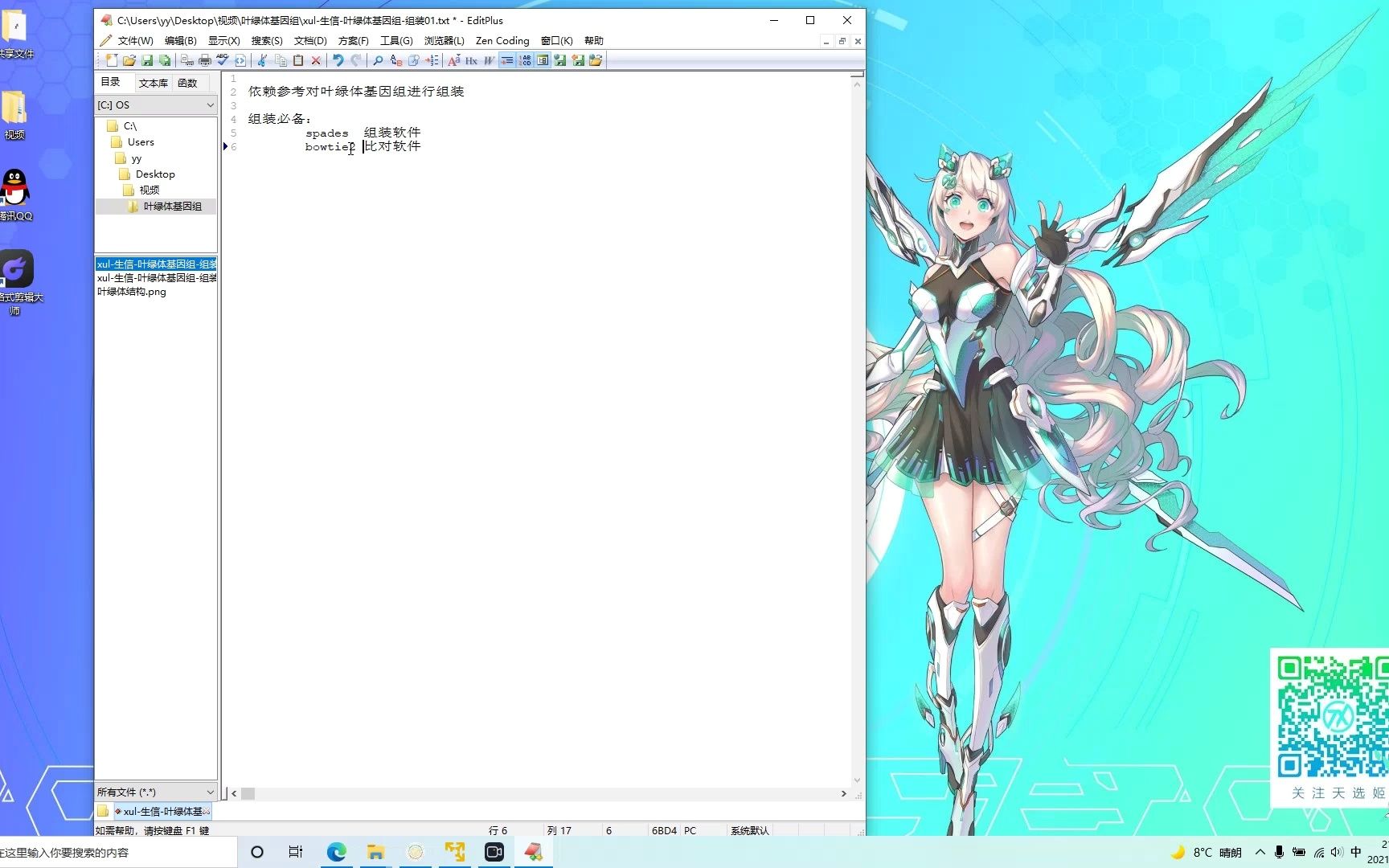Toggle the ruler/column marker toolbar button
Viewport: 1389px width, 868px height.
tap(543, 60)
